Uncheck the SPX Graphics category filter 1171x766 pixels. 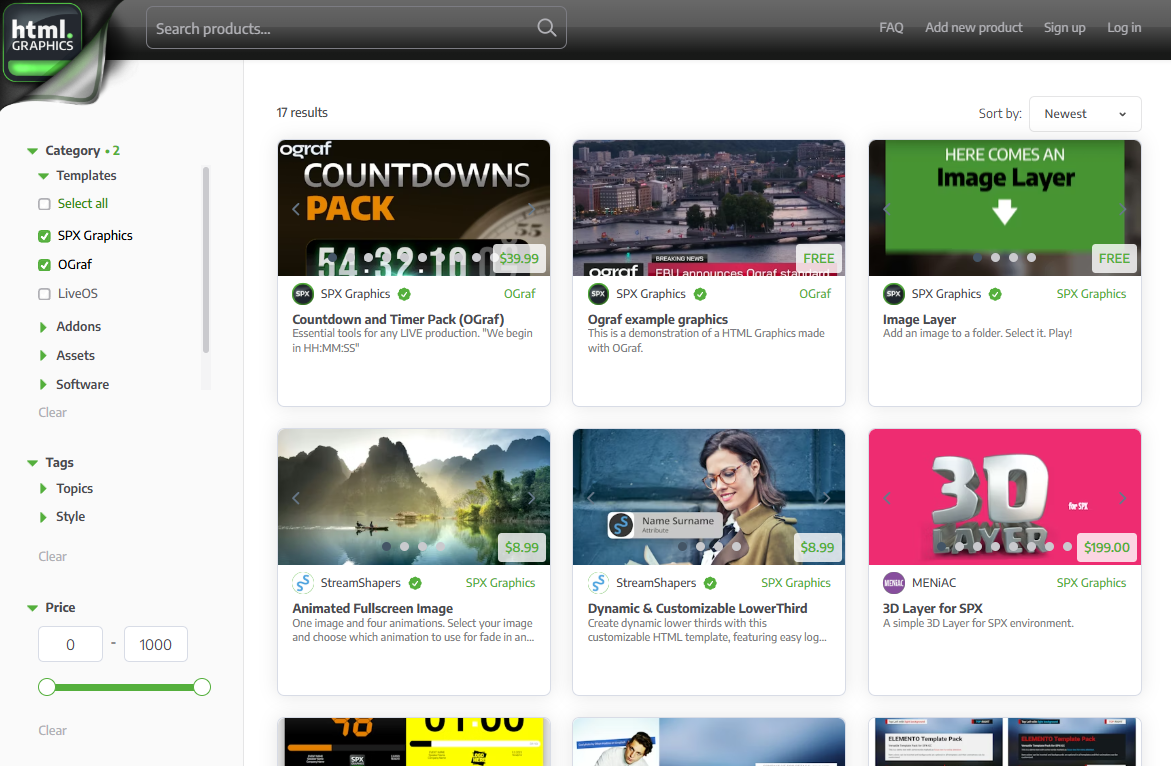coord(44,235)
